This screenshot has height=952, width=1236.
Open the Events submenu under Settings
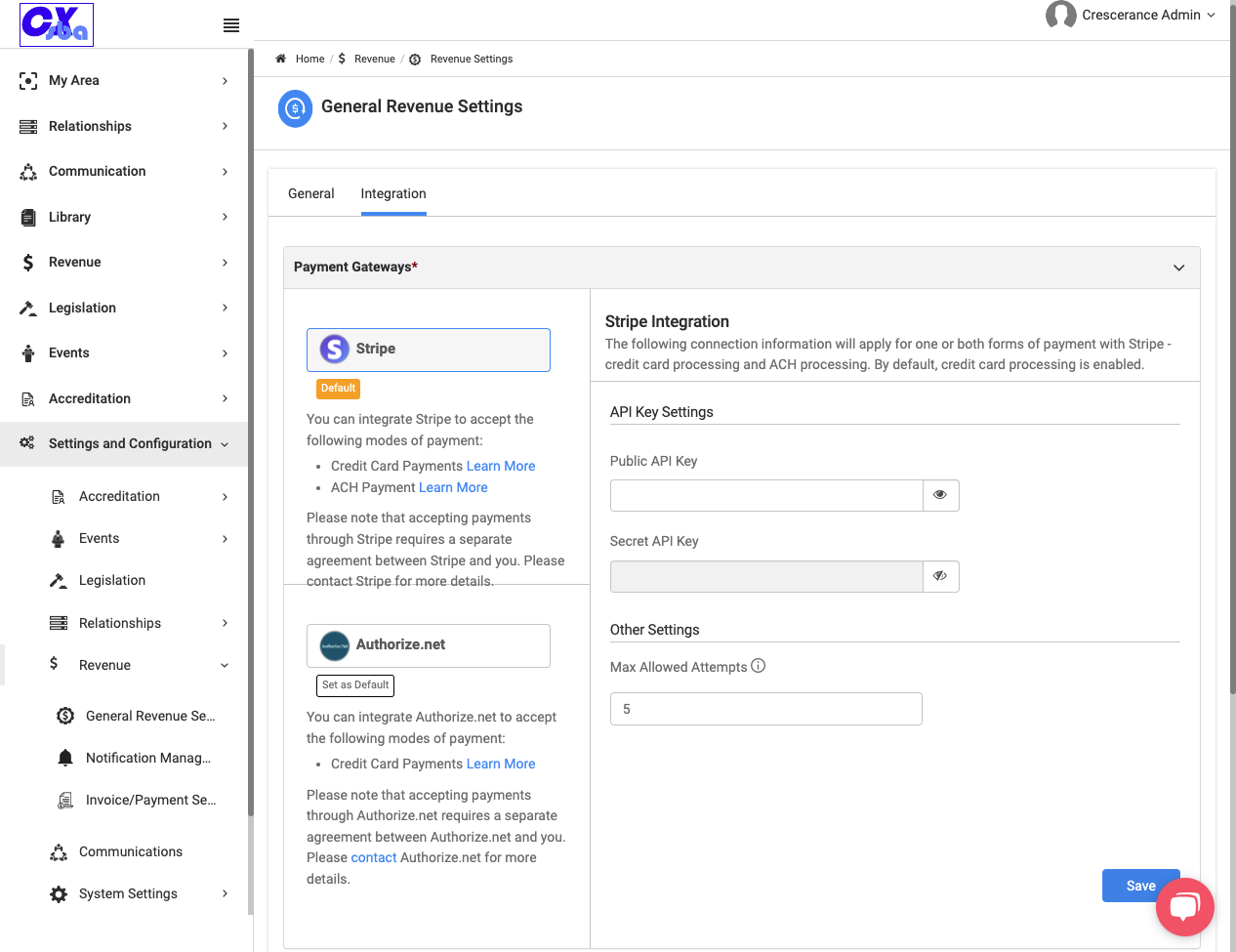(x=100, y=538)
